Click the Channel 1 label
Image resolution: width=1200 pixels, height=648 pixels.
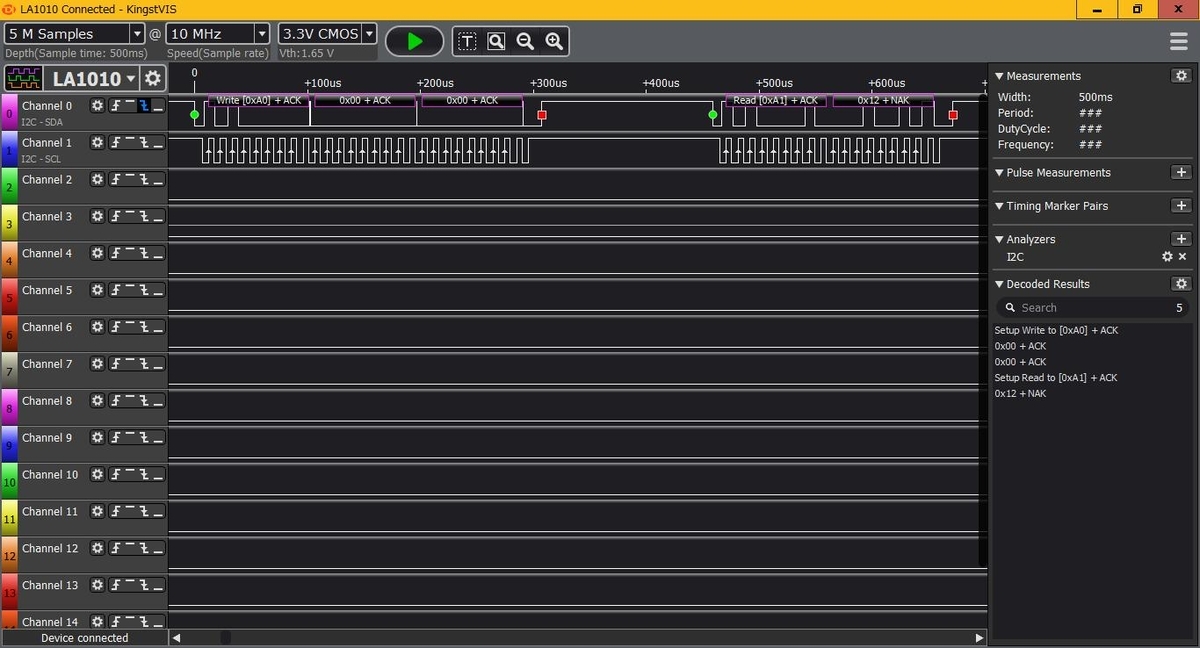tap(47, 143)
